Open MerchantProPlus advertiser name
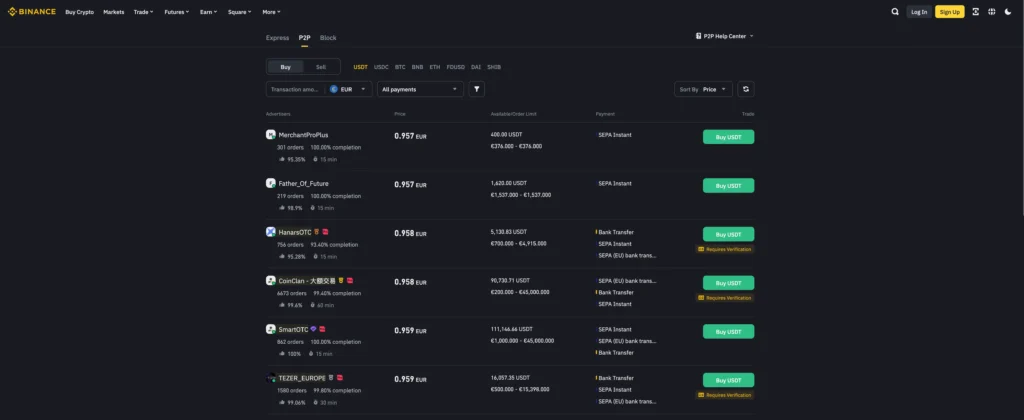The image size is (1024, 420). tap(304, 135)
